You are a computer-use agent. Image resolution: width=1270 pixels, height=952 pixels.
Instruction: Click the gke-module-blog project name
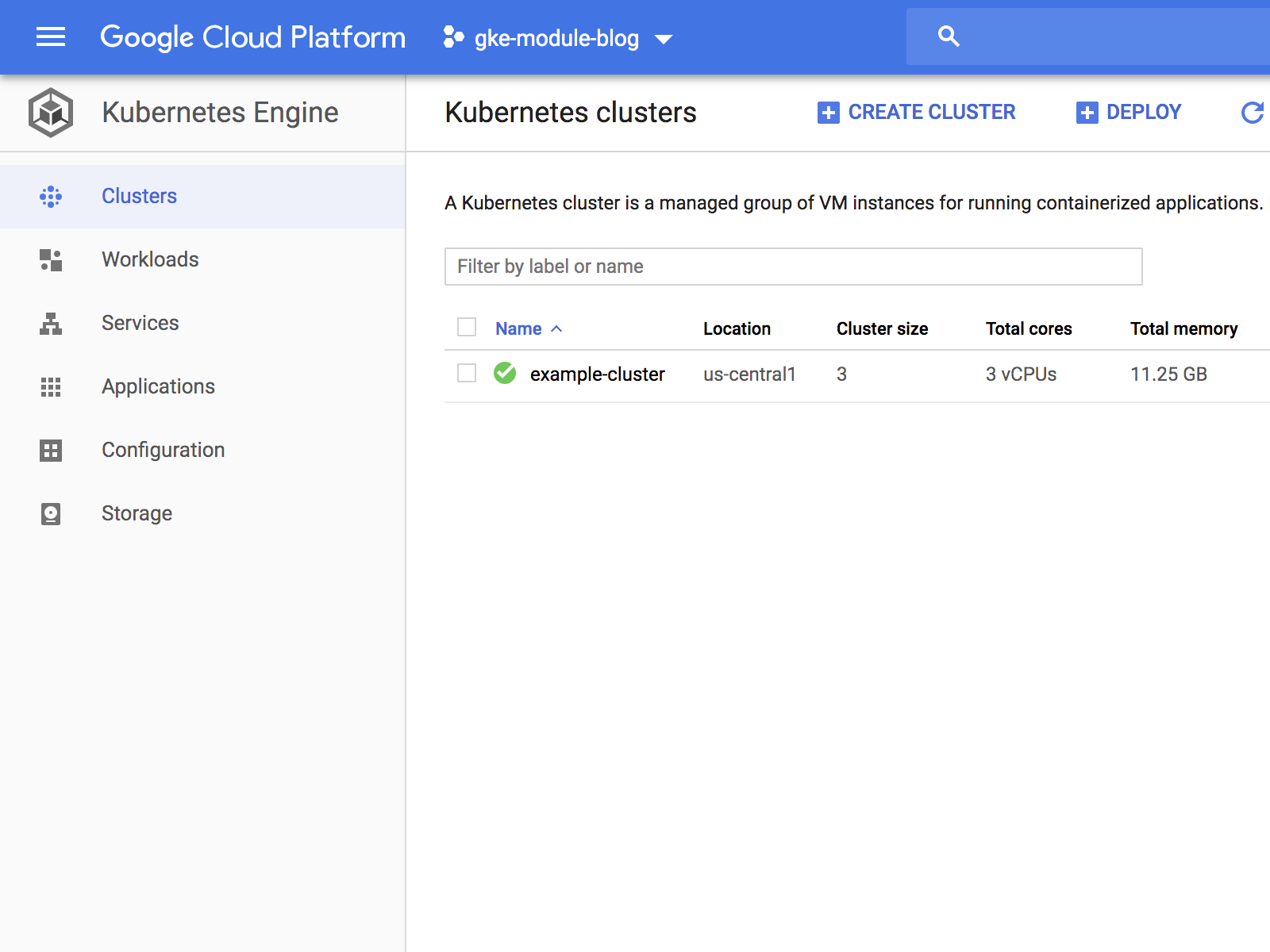pyautogui.click(x=556, y=38)
